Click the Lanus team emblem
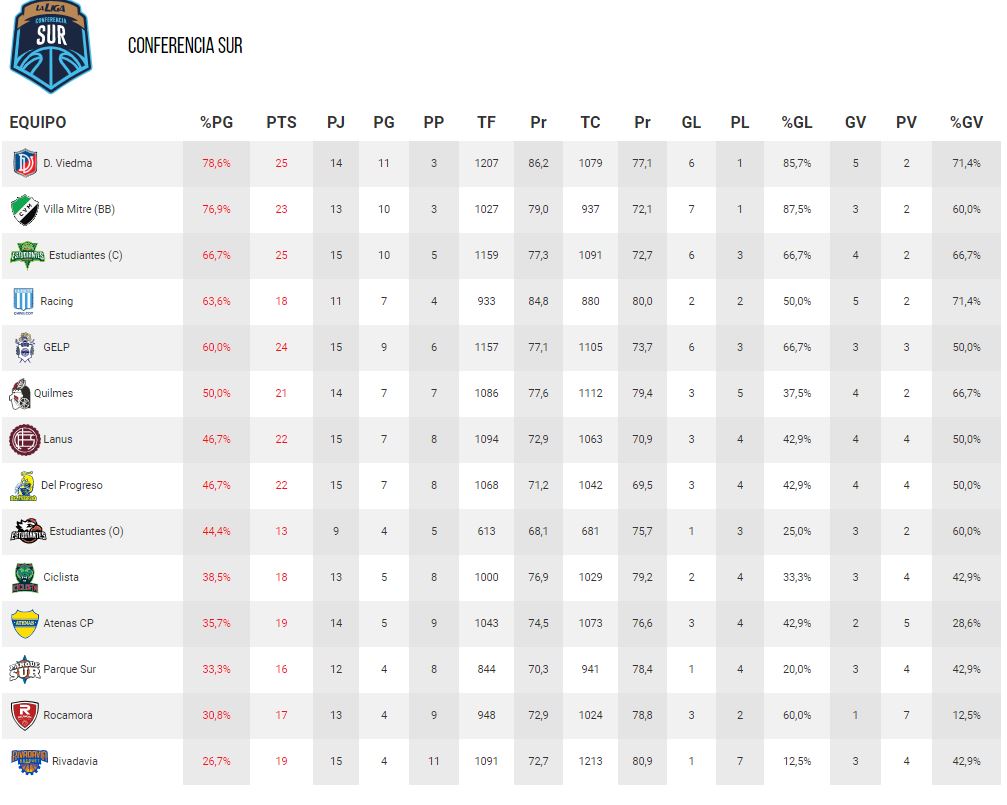1007x805 pixels. pyautogui.click(x=24, y=439)
